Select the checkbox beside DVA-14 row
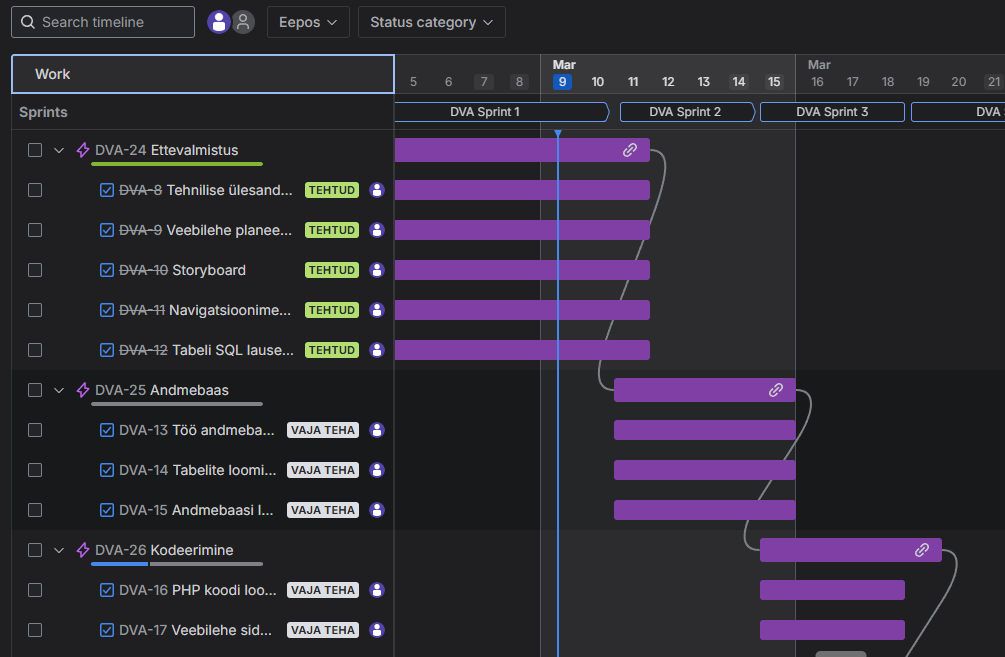The width and height of the screenshot is (1005, 657). [35, 470]
